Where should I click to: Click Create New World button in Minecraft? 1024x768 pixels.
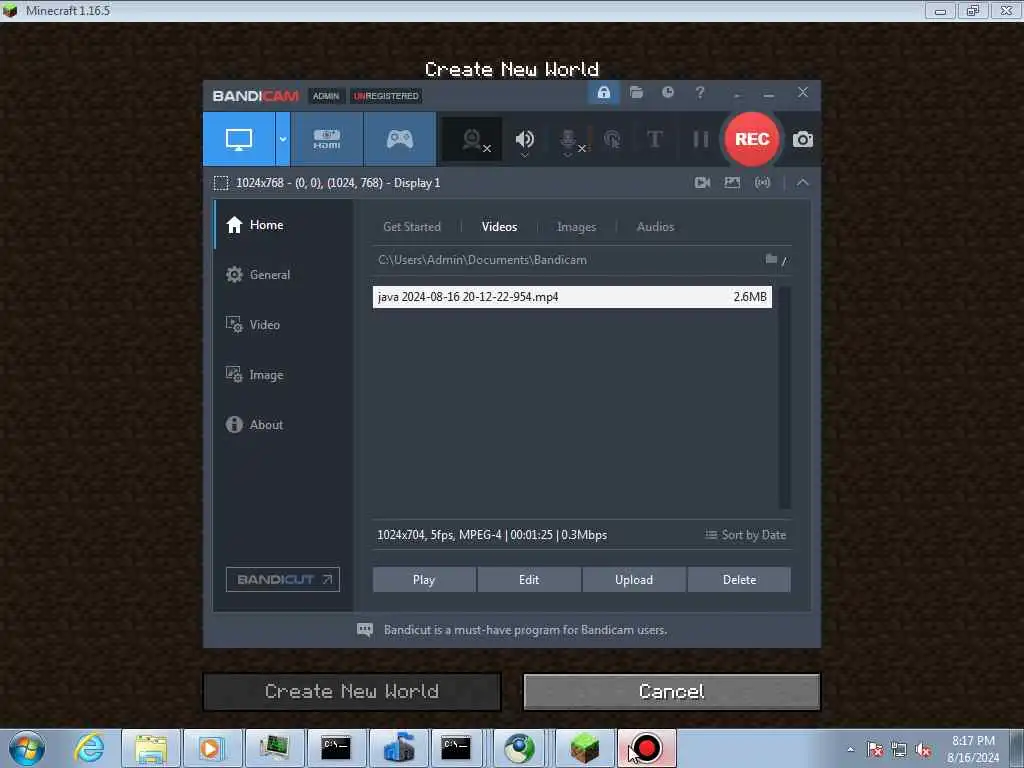[x=352, y=692]
